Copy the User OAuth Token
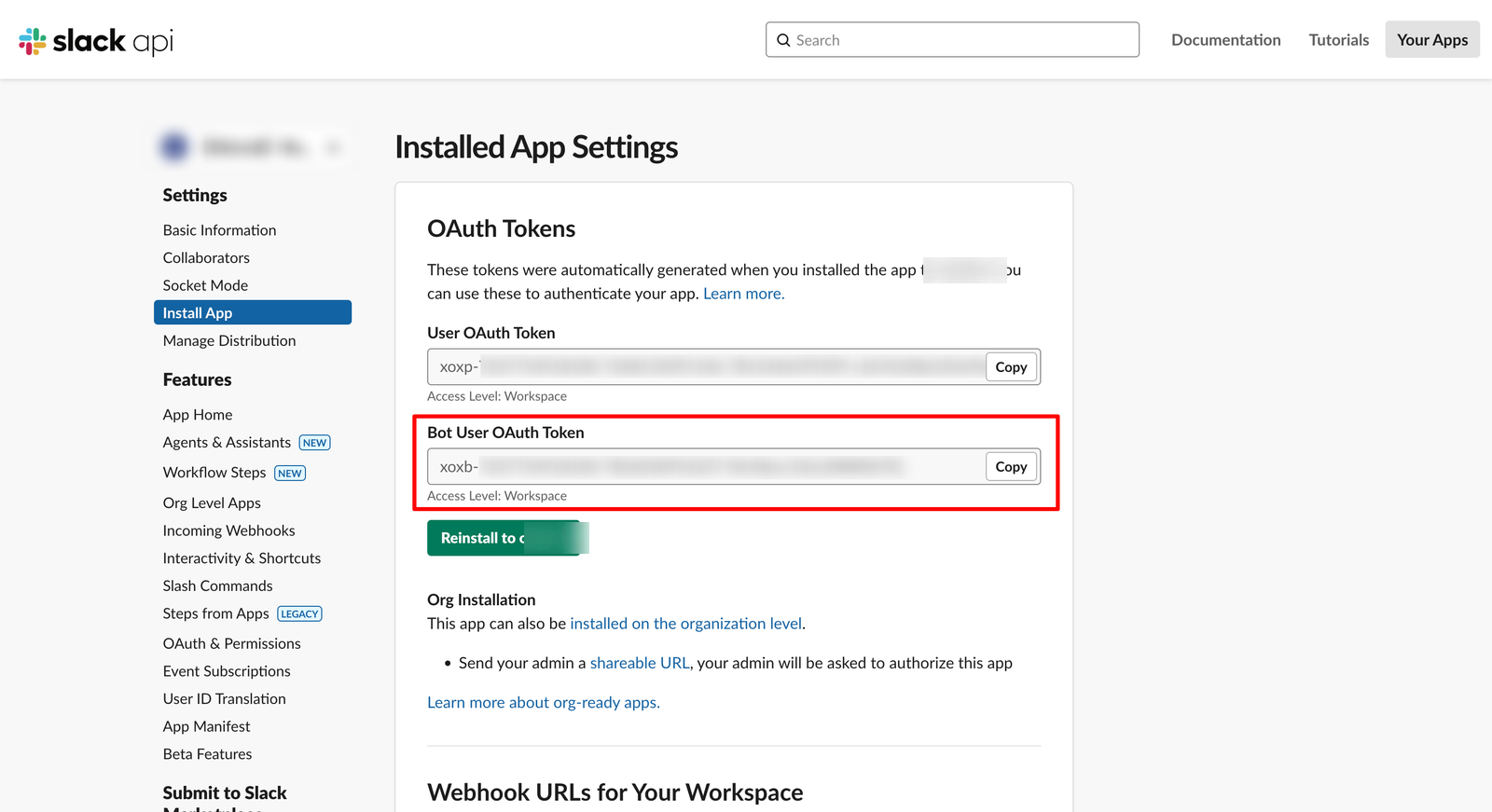Viewport: 1492px width, 812px height. (1011, 367)
